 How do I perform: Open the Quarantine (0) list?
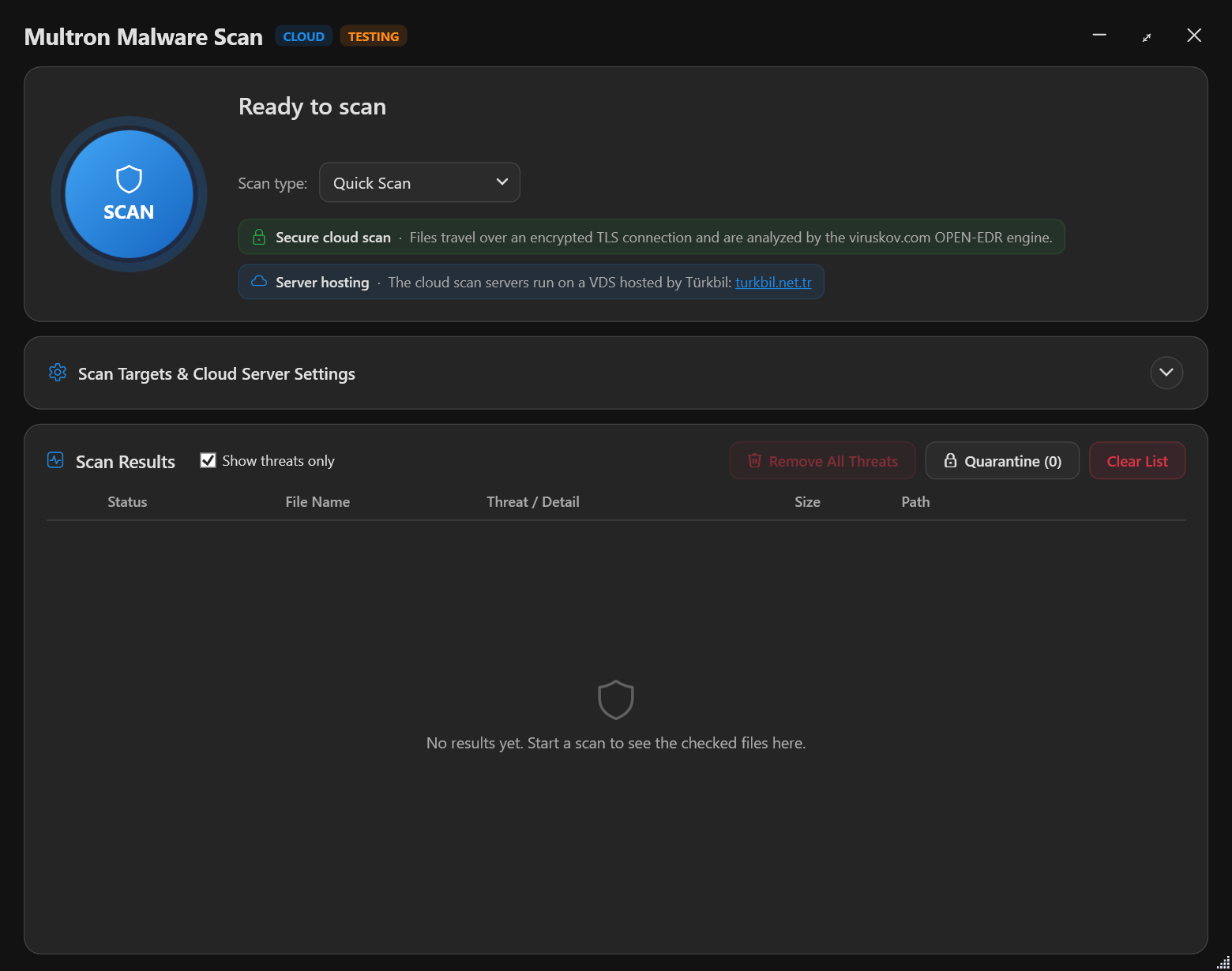[1002, 461]
